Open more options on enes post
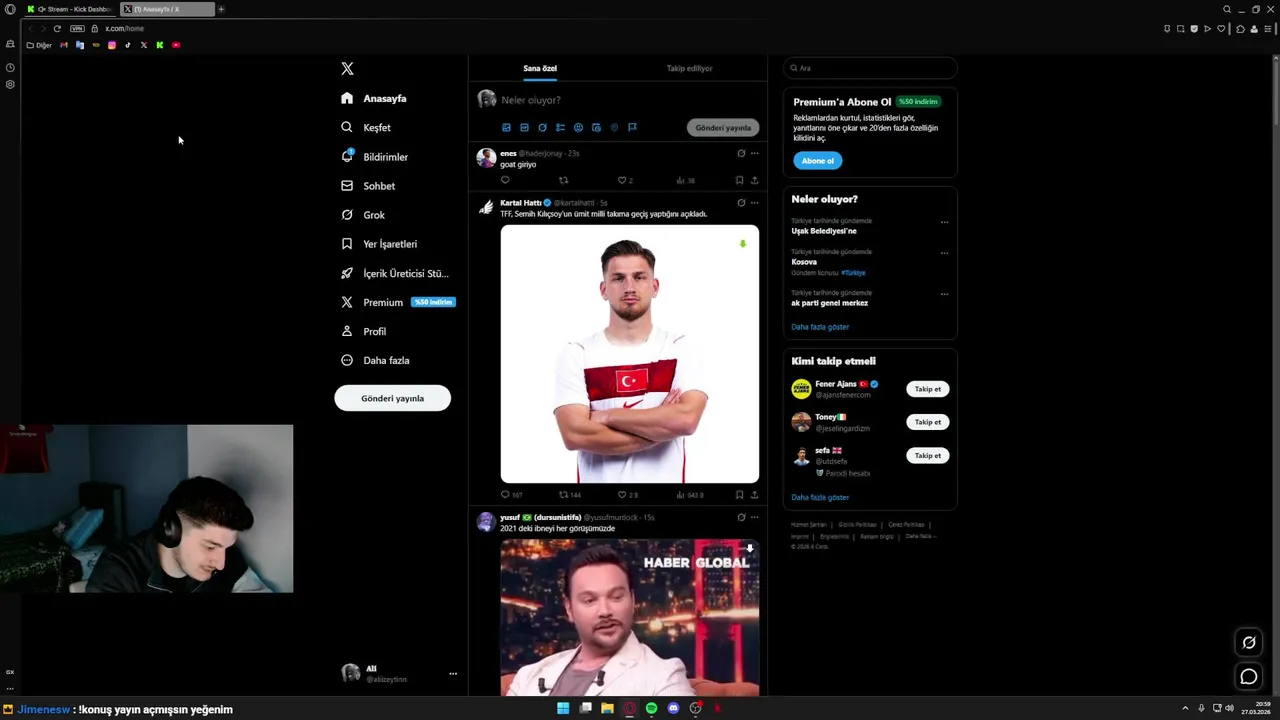This screenshot has height=720, width=1280. coord(754,153)
